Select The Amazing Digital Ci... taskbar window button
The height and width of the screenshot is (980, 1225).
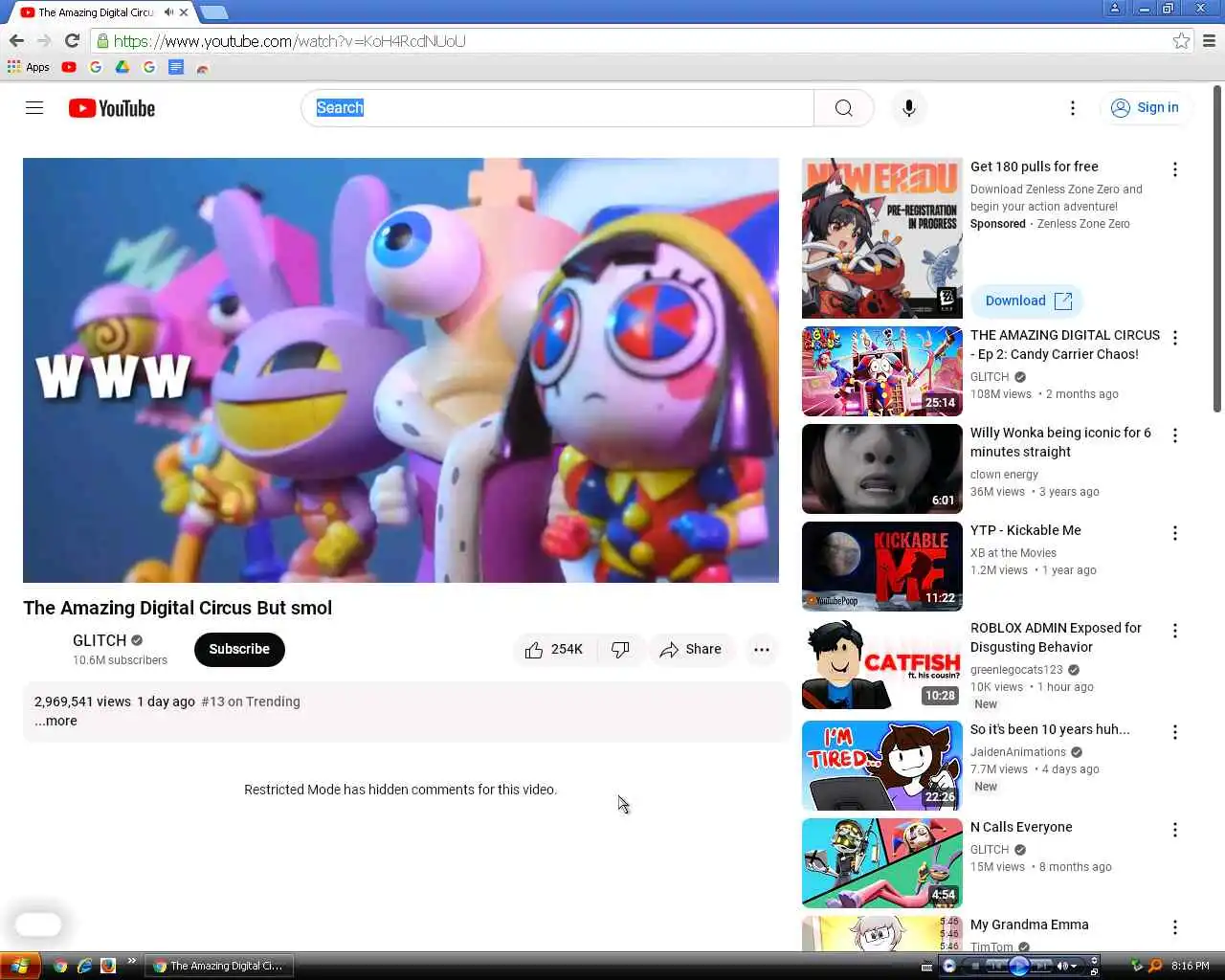[219, 966]
